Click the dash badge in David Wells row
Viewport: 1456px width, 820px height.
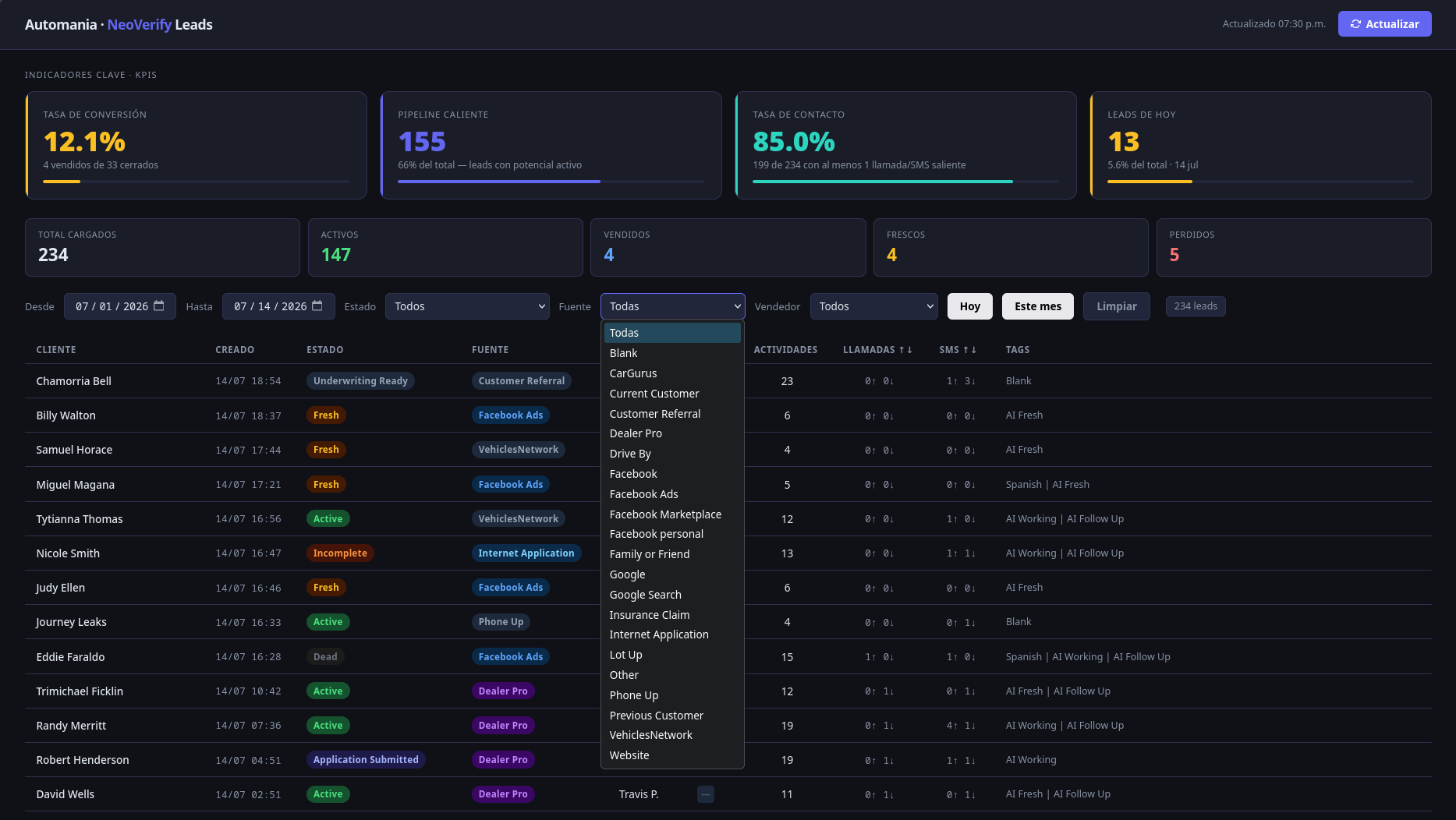[706, 794]
